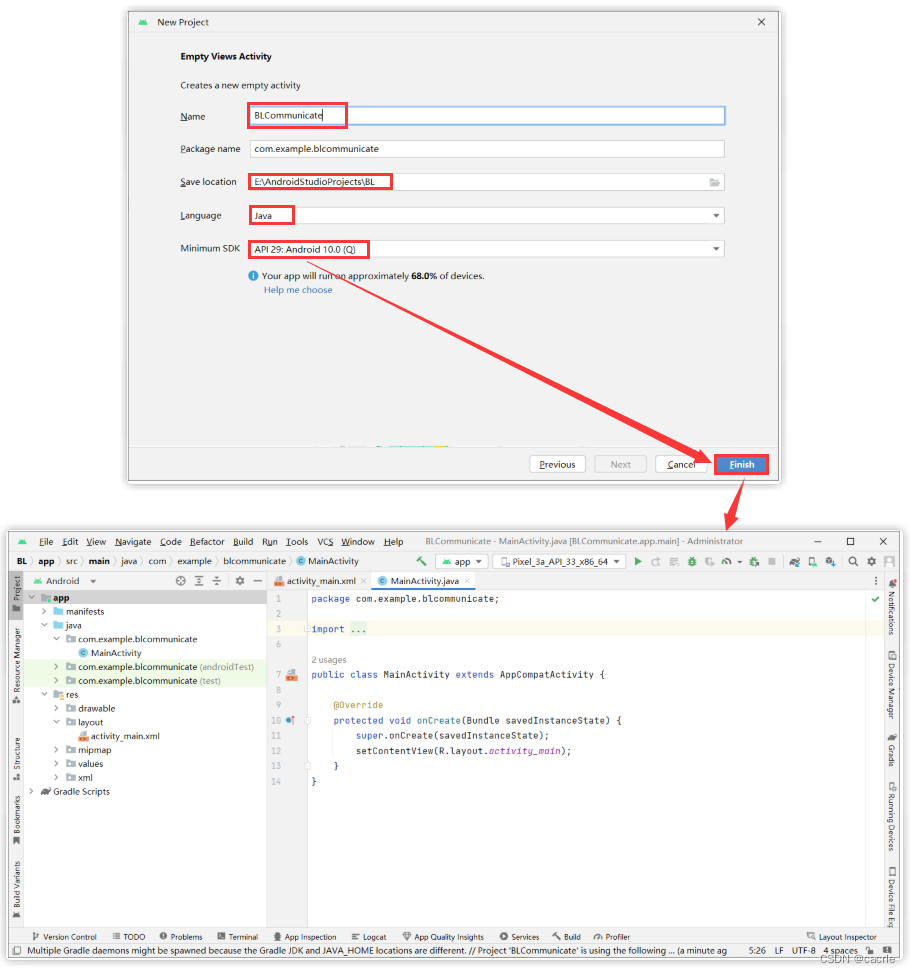The height and width of the screenshot is (973, 910).
Task: Open Project panel options gear
Action: pos(240,581)
